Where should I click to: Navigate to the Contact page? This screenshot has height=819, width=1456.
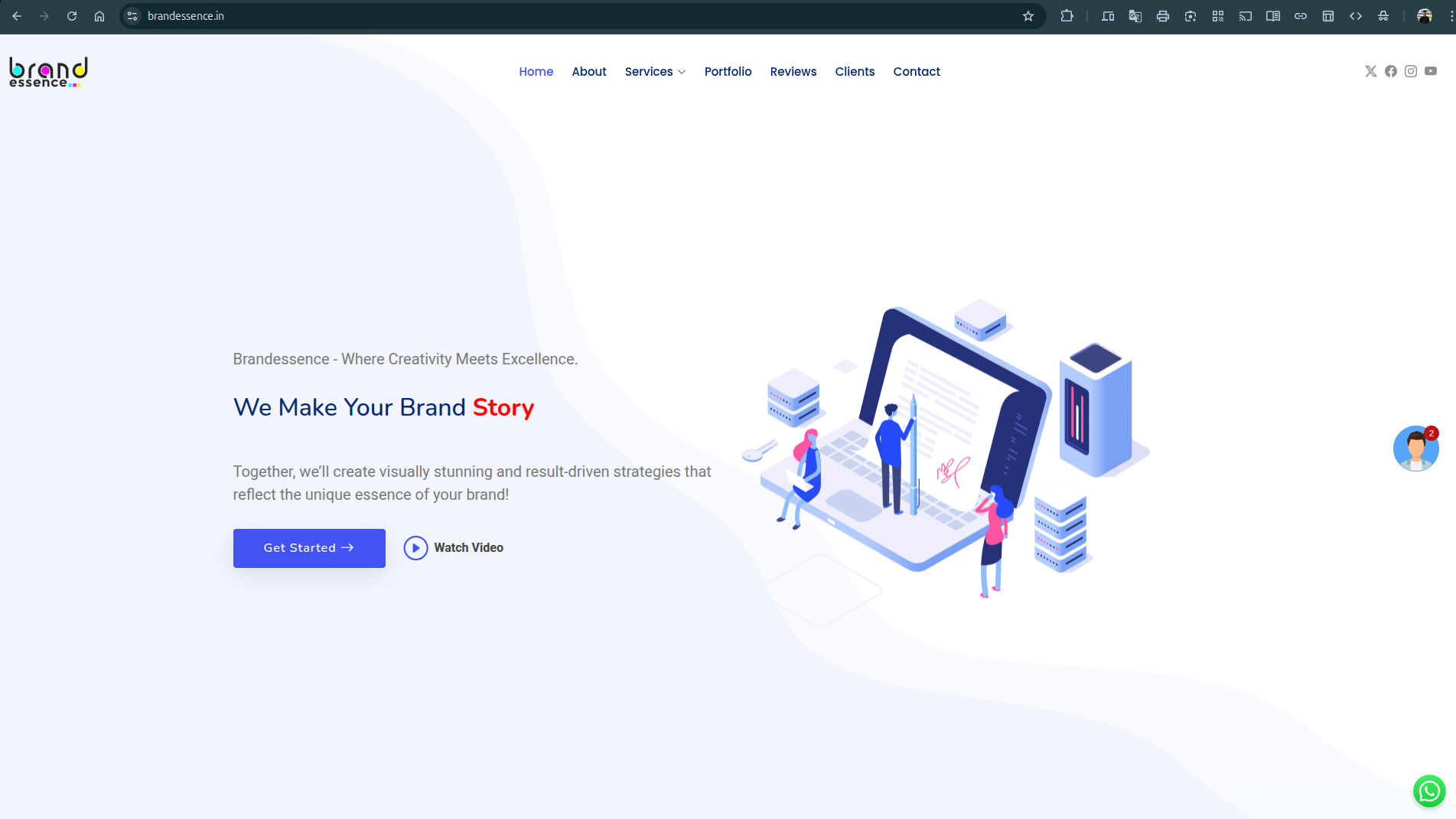(x=916, y=71)
